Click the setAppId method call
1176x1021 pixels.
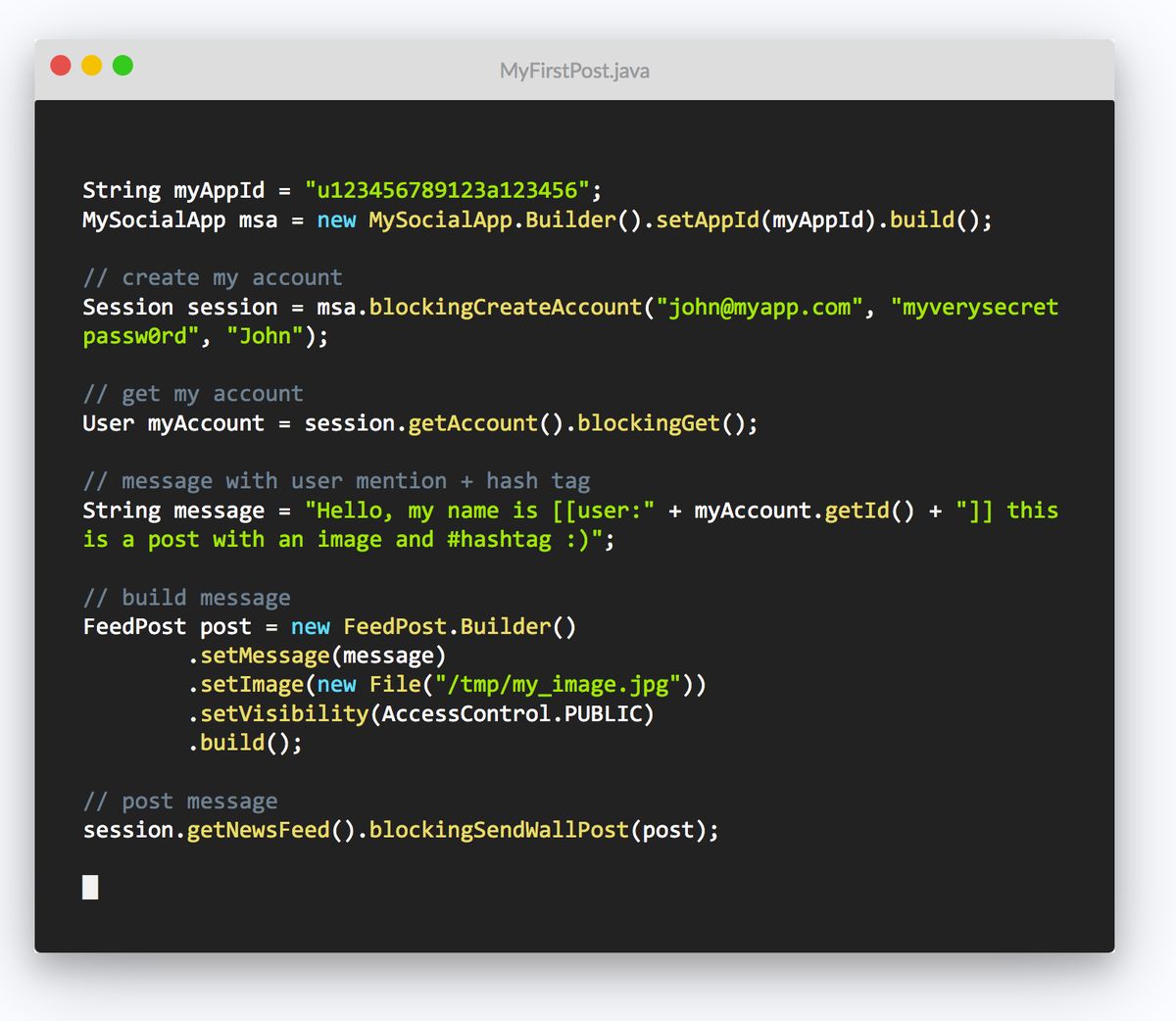708,219
